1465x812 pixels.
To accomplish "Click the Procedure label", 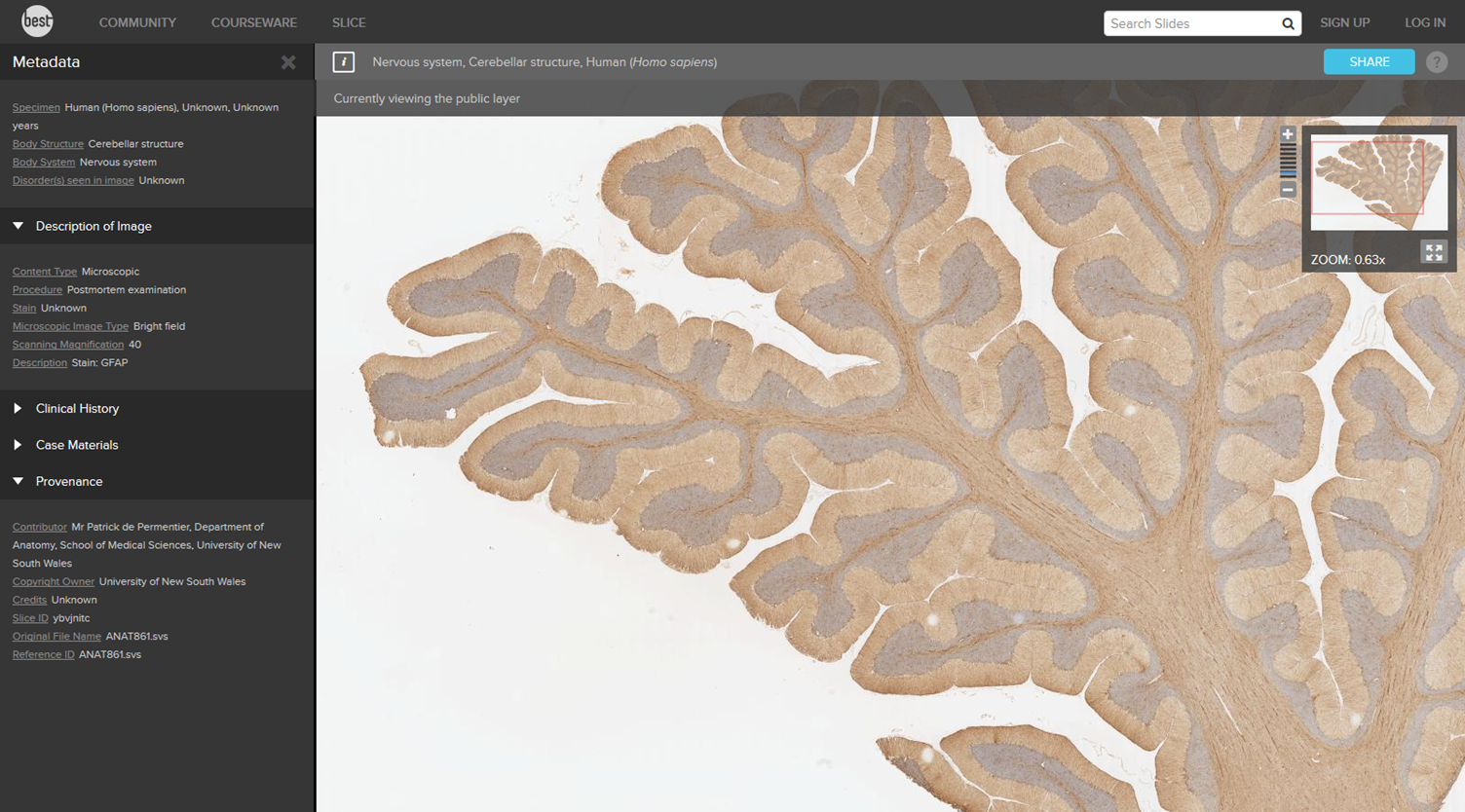I will coord(37,290).
